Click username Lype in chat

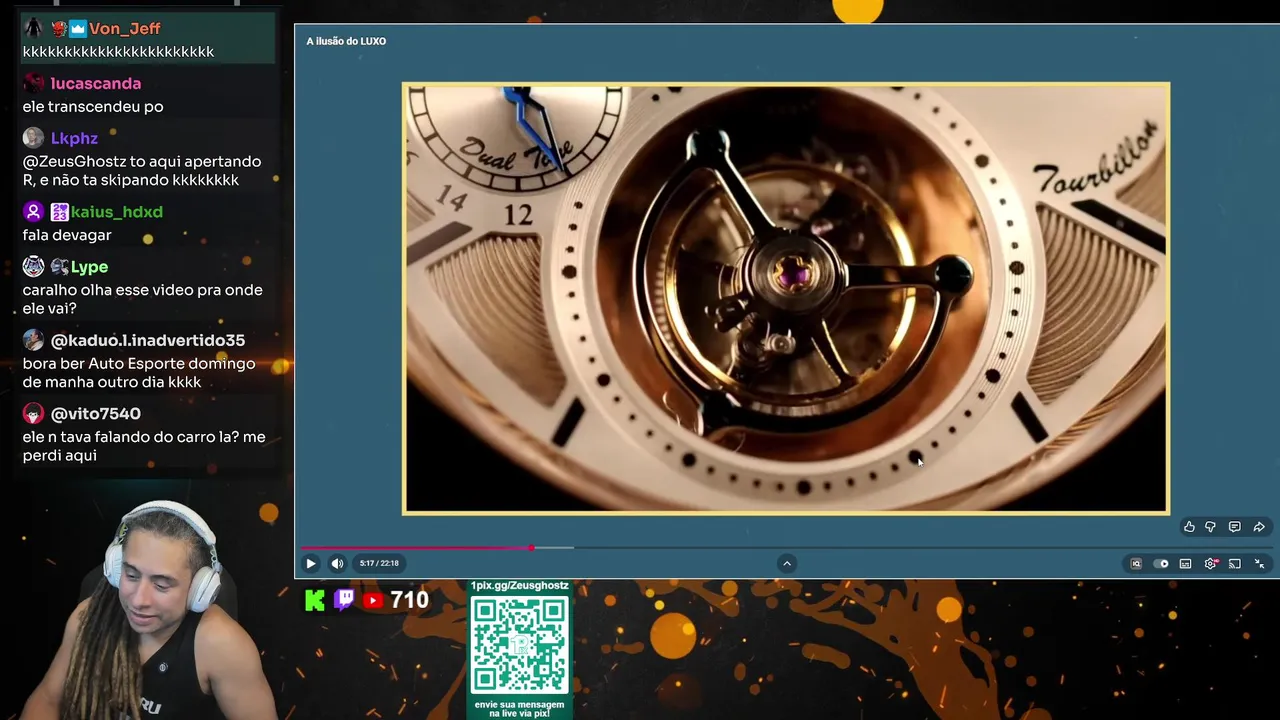[x=89, y=267]
